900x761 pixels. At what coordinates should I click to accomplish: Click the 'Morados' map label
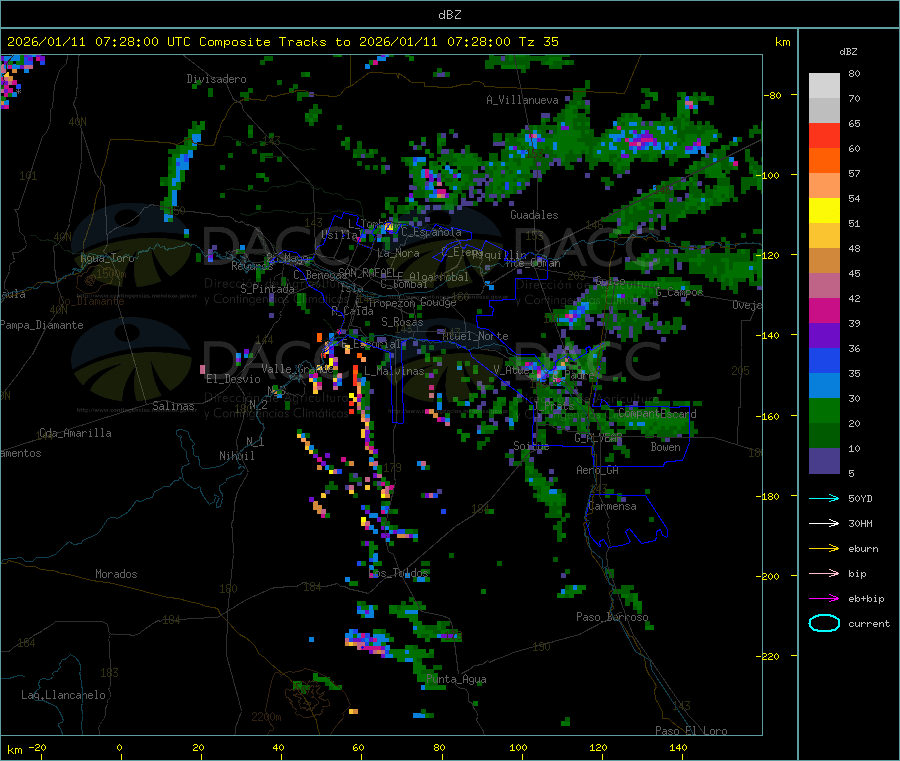tap(116, 574)
